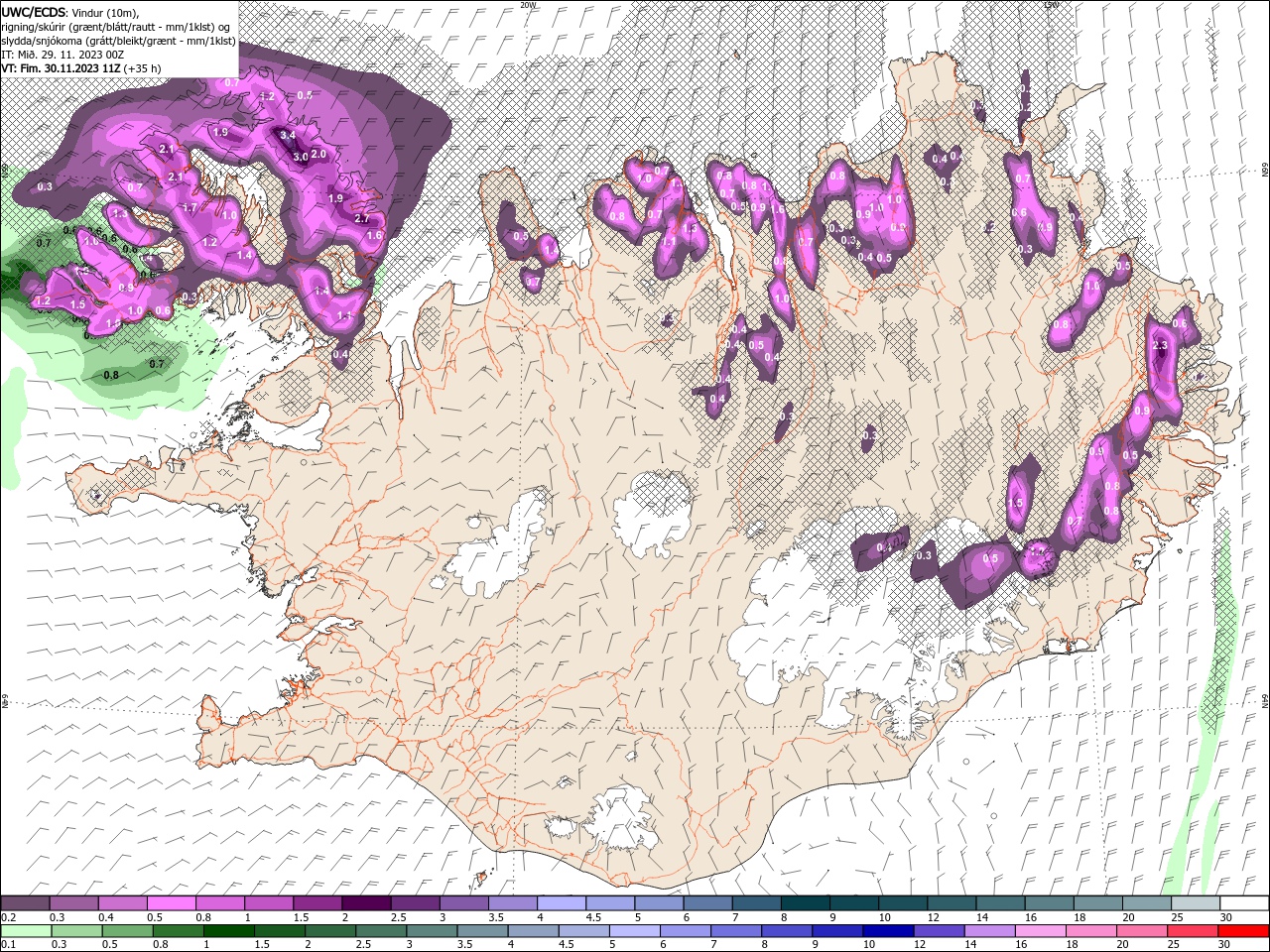Click the 2.3 snowfall value in east Iceland
Viewport: 1270px width, 952px height.
click(x=1161, y=345)
